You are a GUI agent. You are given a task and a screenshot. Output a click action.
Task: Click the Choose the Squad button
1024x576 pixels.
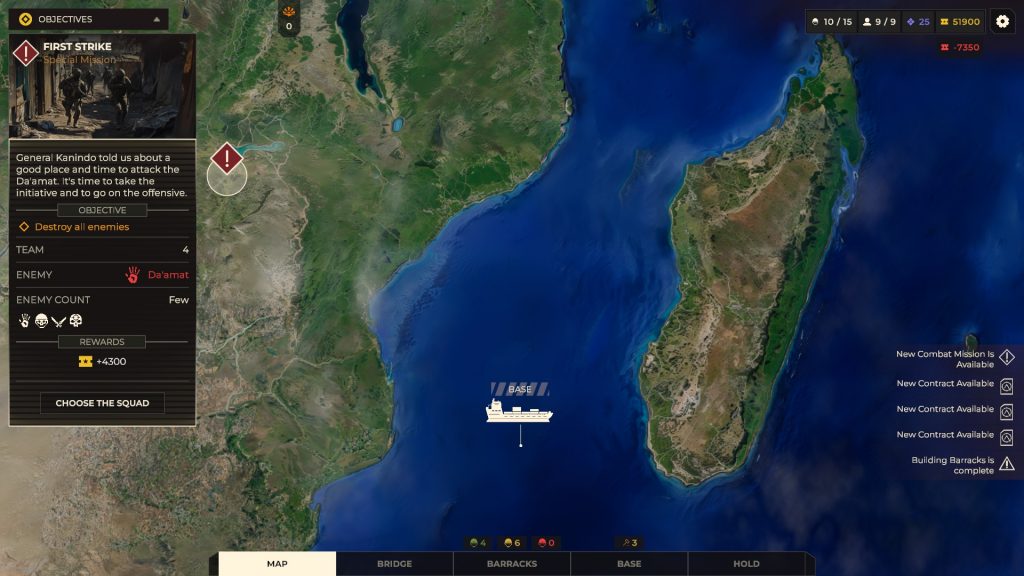pos(102,403)
